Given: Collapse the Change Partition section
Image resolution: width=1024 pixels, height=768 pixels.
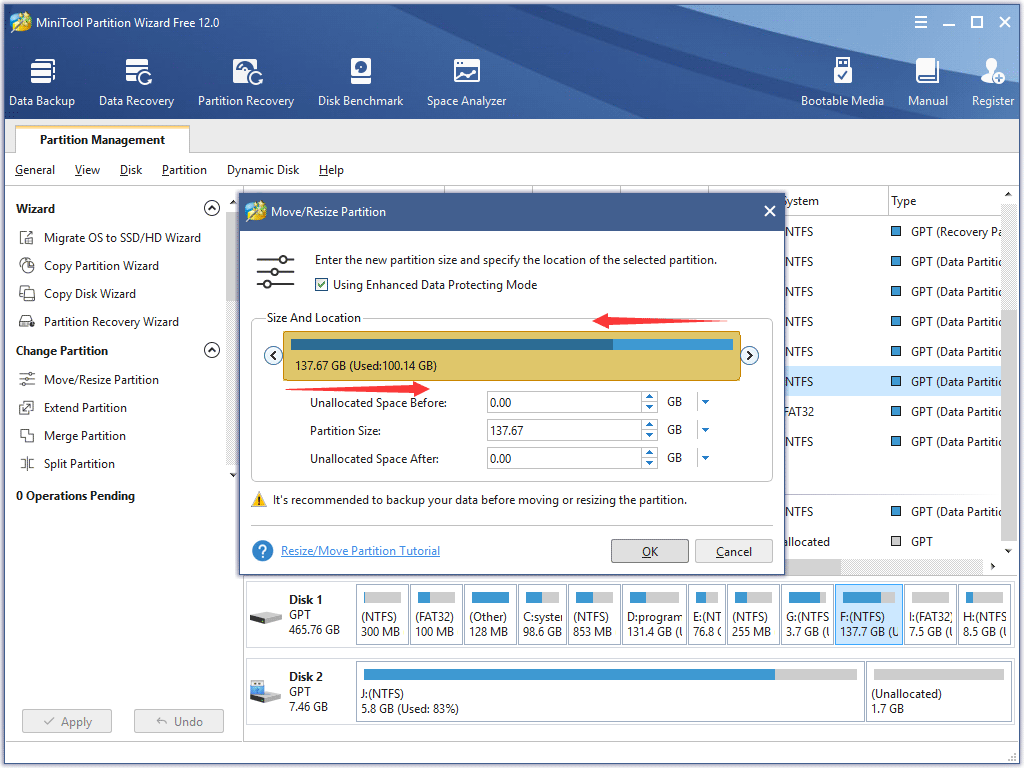Looking at the screenshot, I should 212,350.
